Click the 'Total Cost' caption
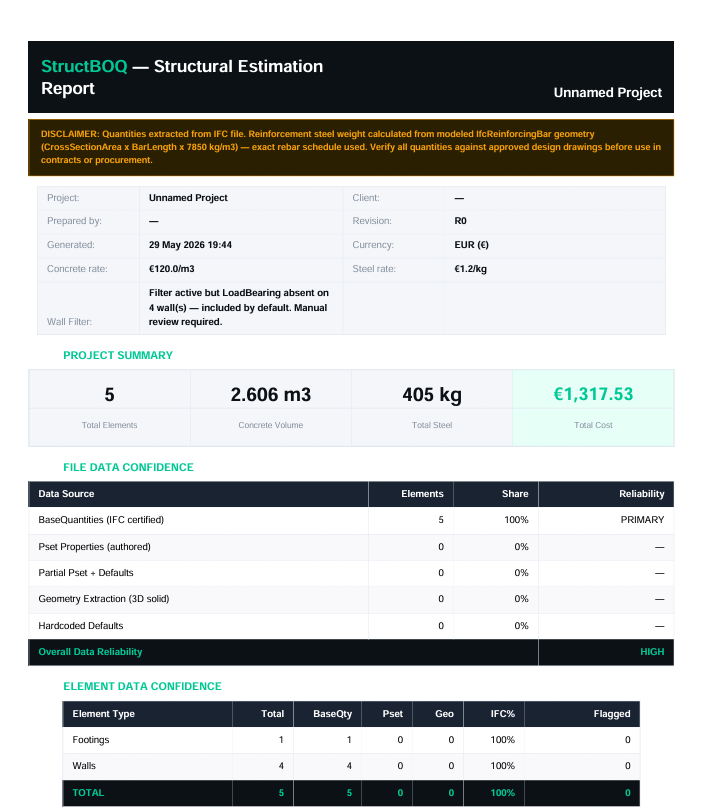The image size is (704, 812). pyautogui.click(x=593, y=425)
